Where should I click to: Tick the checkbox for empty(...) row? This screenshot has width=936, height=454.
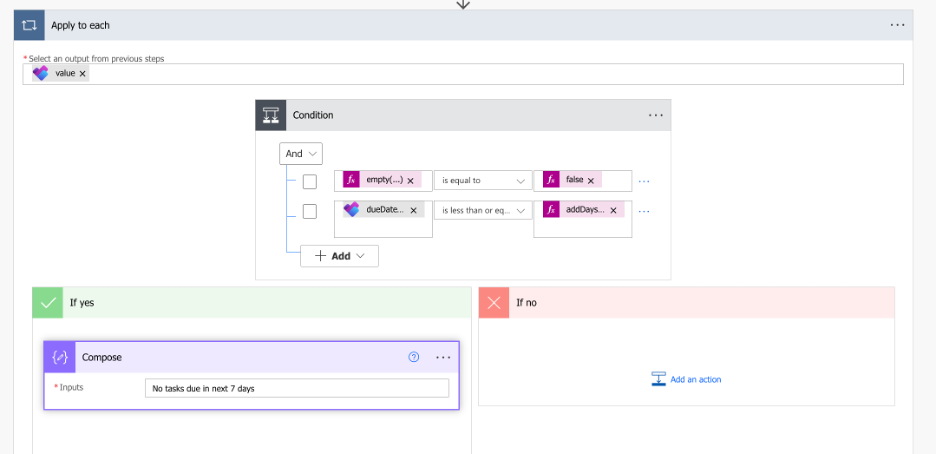point(309,181)
